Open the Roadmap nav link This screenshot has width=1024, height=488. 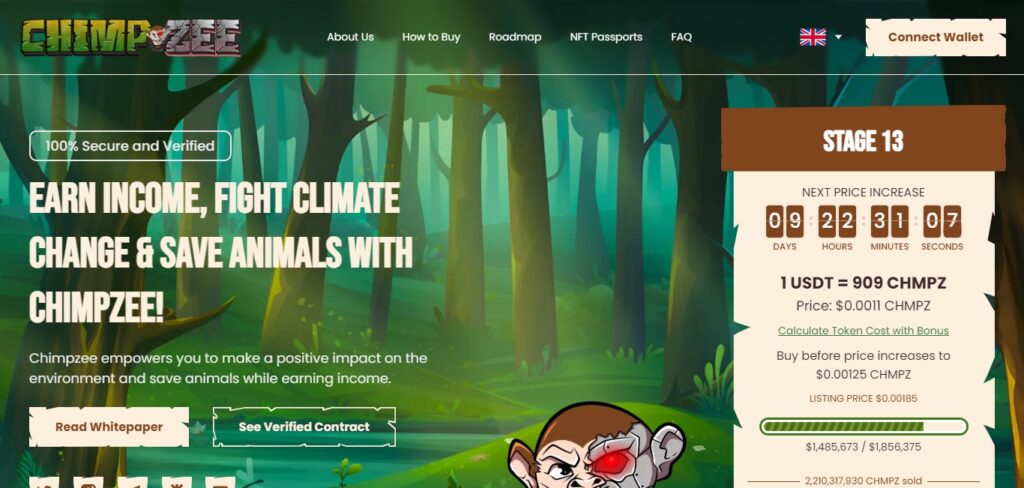coord(515,37)
